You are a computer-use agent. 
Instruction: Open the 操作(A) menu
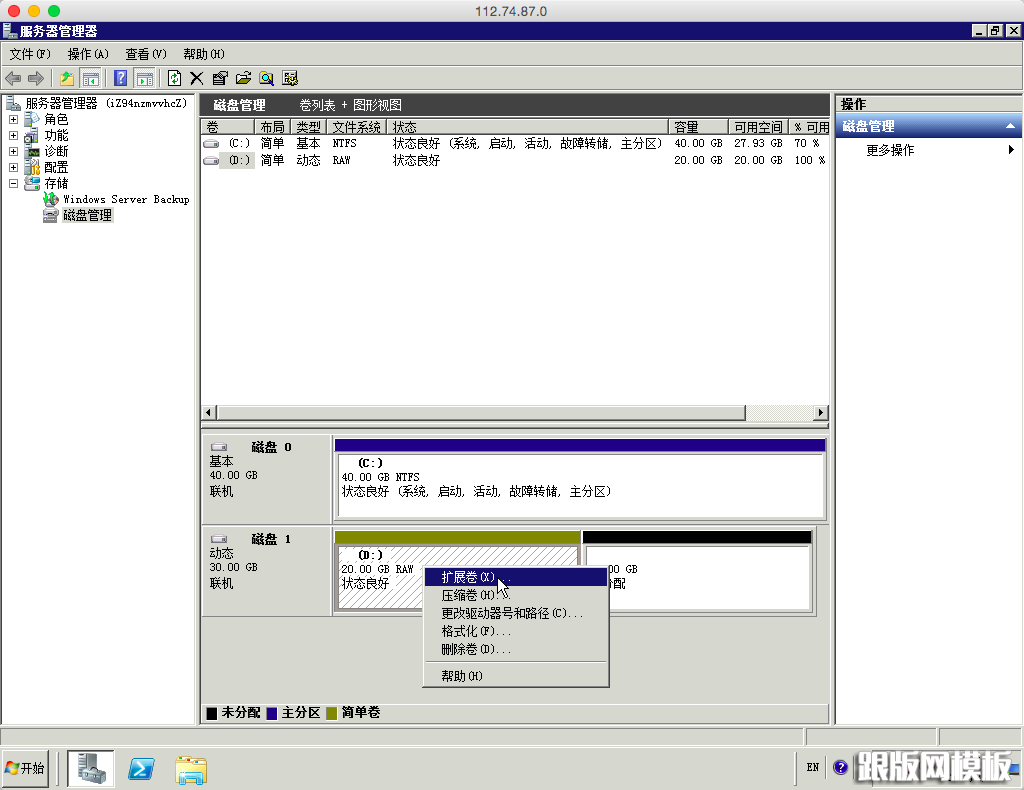88,54
